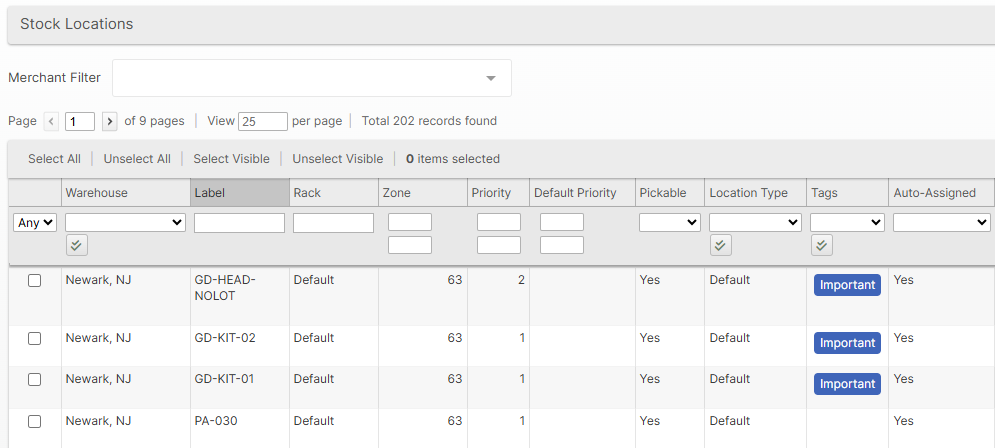Click multi-select icon under Tags filter
The height and width of the screenshot is (448, 995).
(821, 245)
